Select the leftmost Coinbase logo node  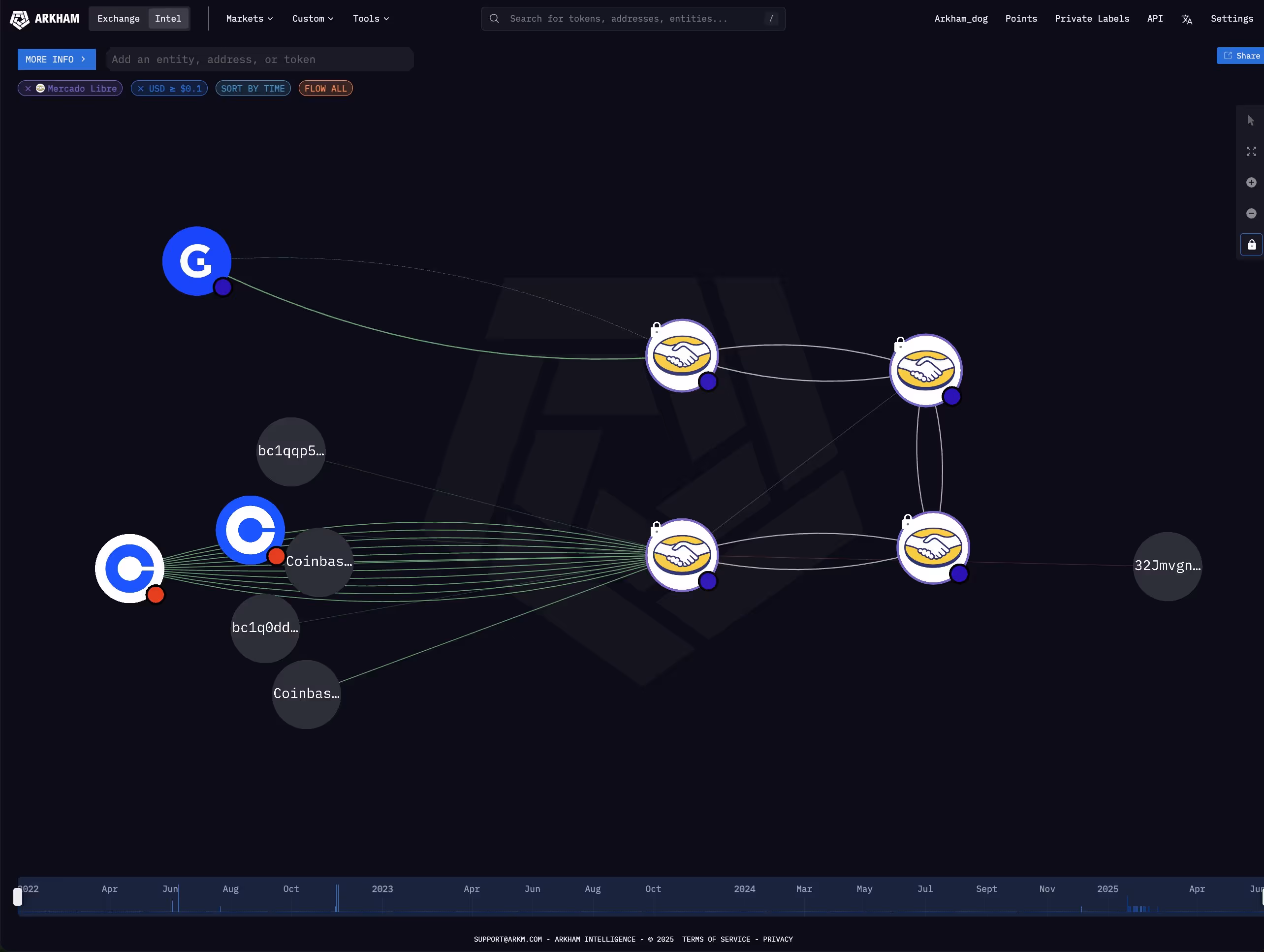130,568
